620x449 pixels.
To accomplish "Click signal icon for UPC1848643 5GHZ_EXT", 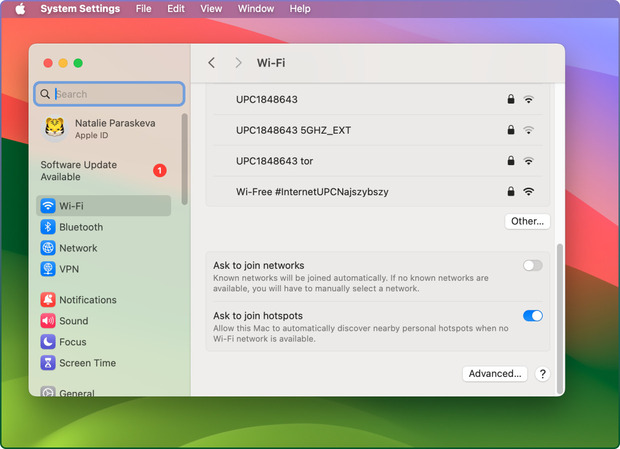I will [528, 130].
